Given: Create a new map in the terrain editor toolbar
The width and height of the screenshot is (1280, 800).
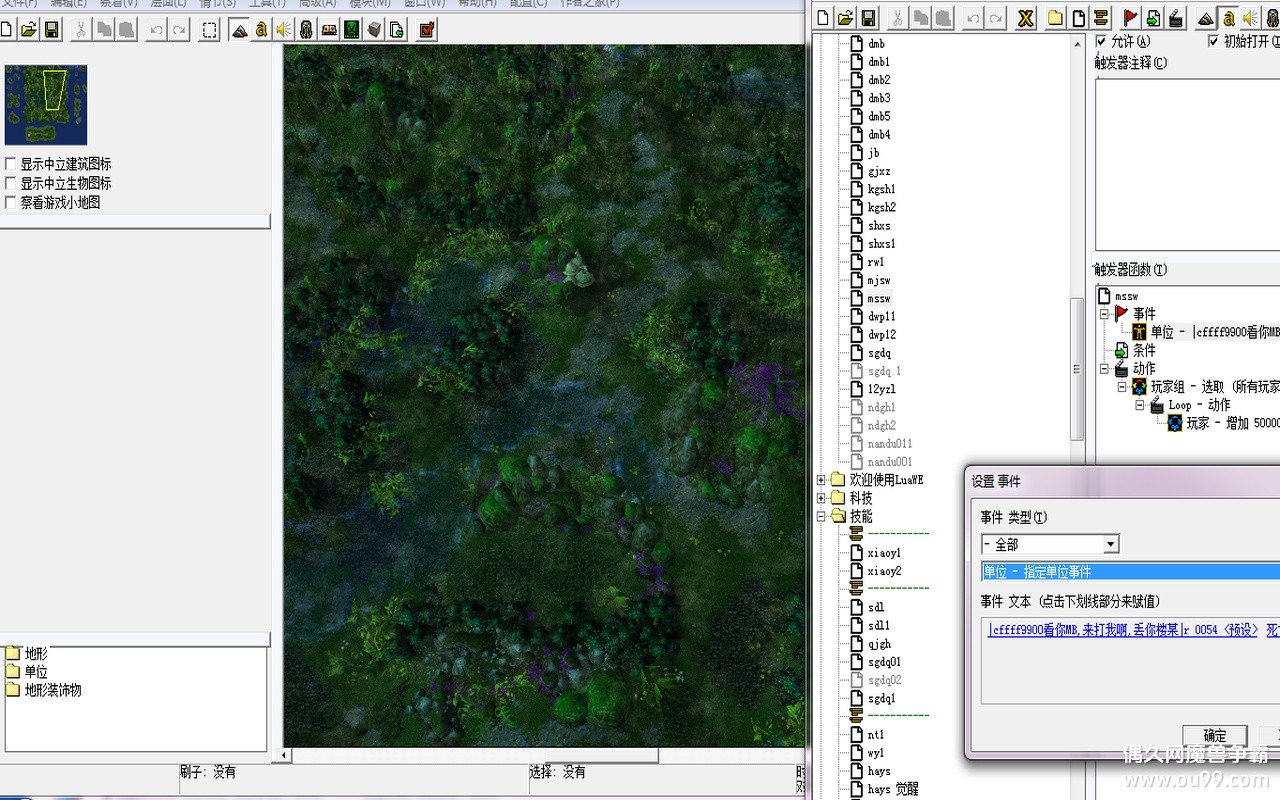Looking at the screenshot, I should click(x=7, y=30).
